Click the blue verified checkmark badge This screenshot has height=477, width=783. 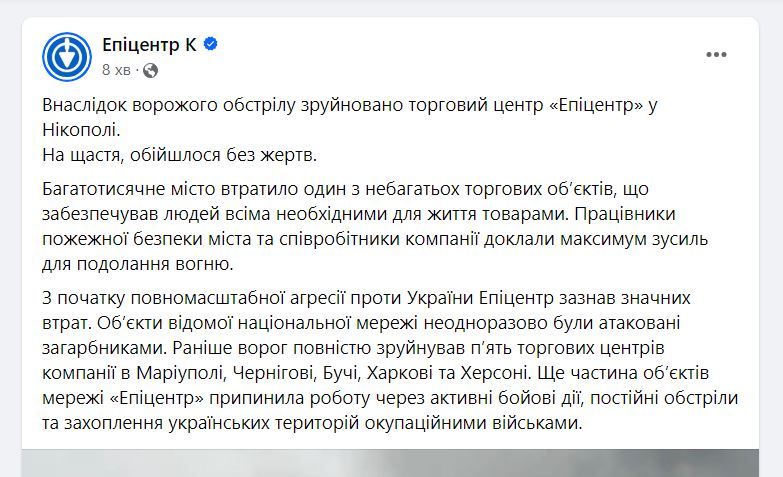click(x=212, y=44)
